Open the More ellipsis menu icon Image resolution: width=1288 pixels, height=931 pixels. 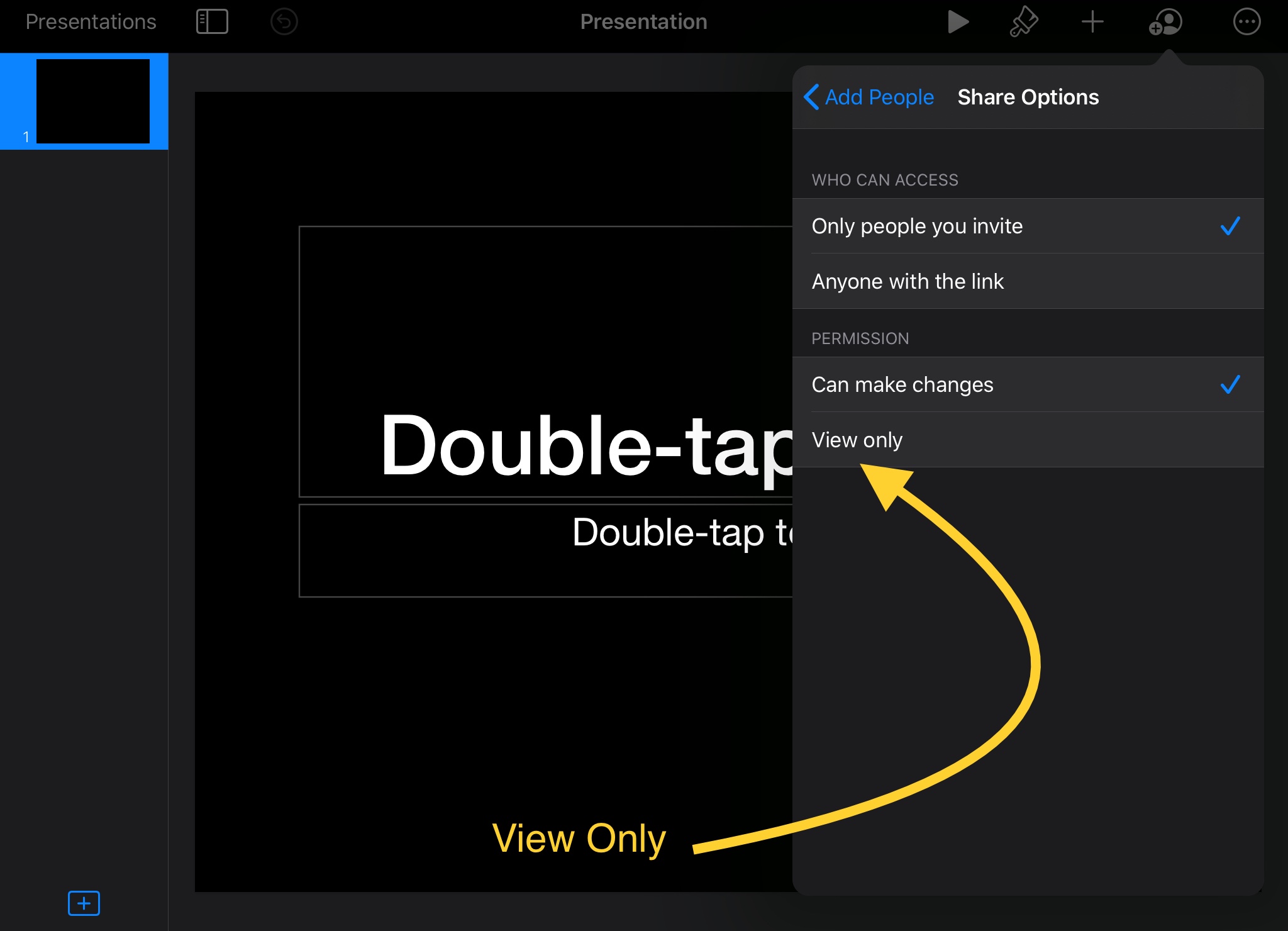click(1246, 22)
